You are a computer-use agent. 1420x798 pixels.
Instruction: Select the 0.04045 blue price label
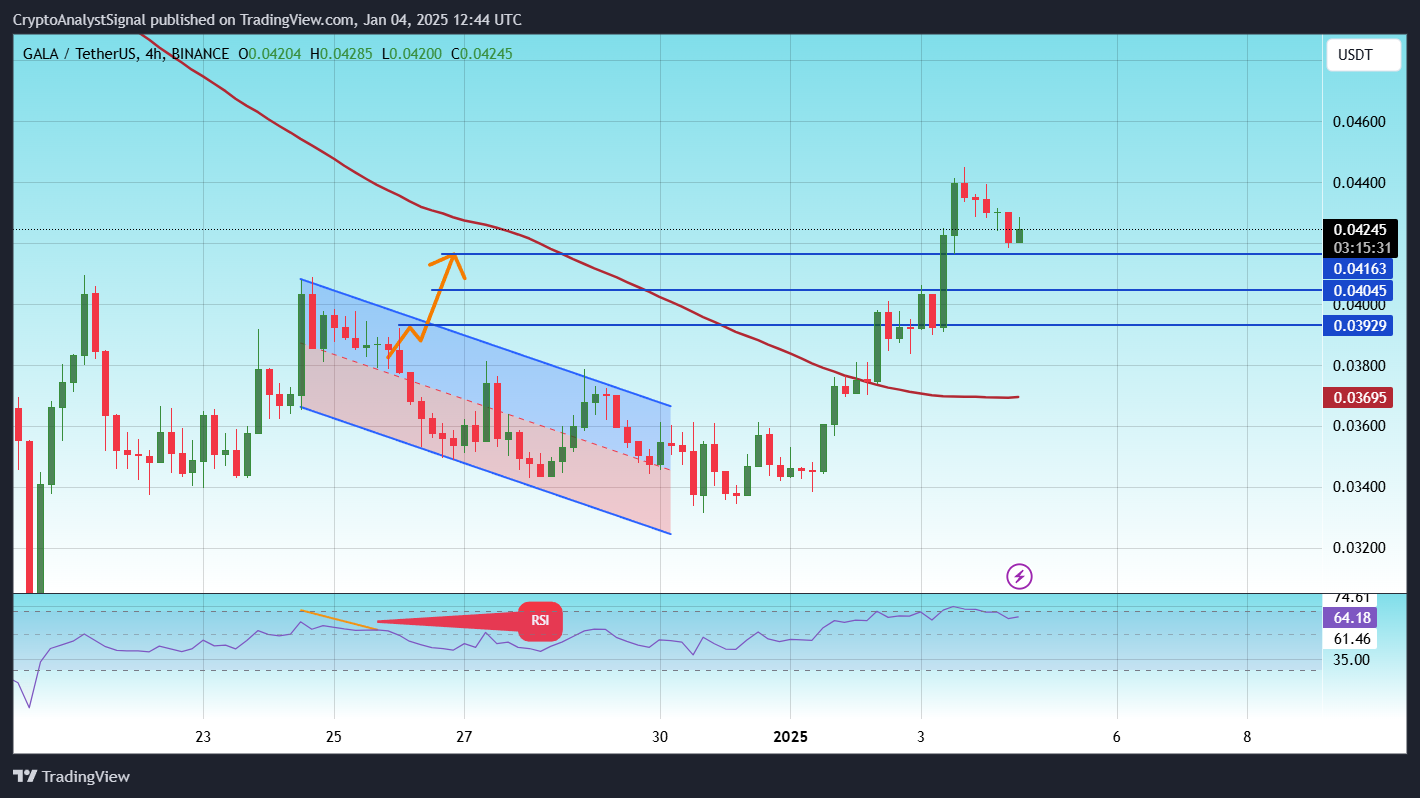1360,291
